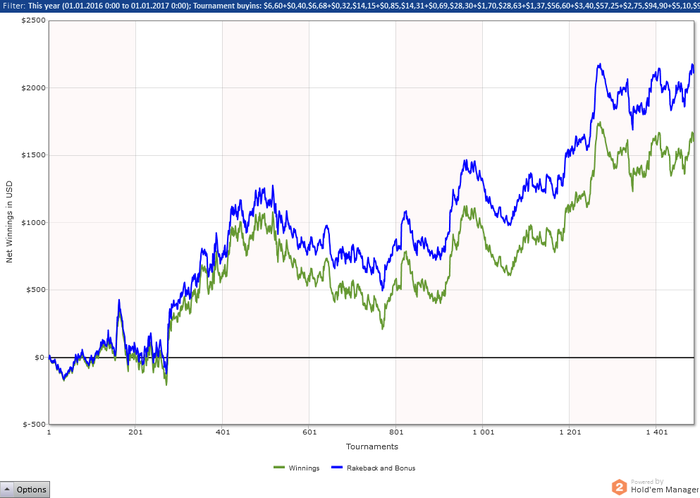700x498 pixels.
Task: Click the 201 x-axis label
Action: 136,432
